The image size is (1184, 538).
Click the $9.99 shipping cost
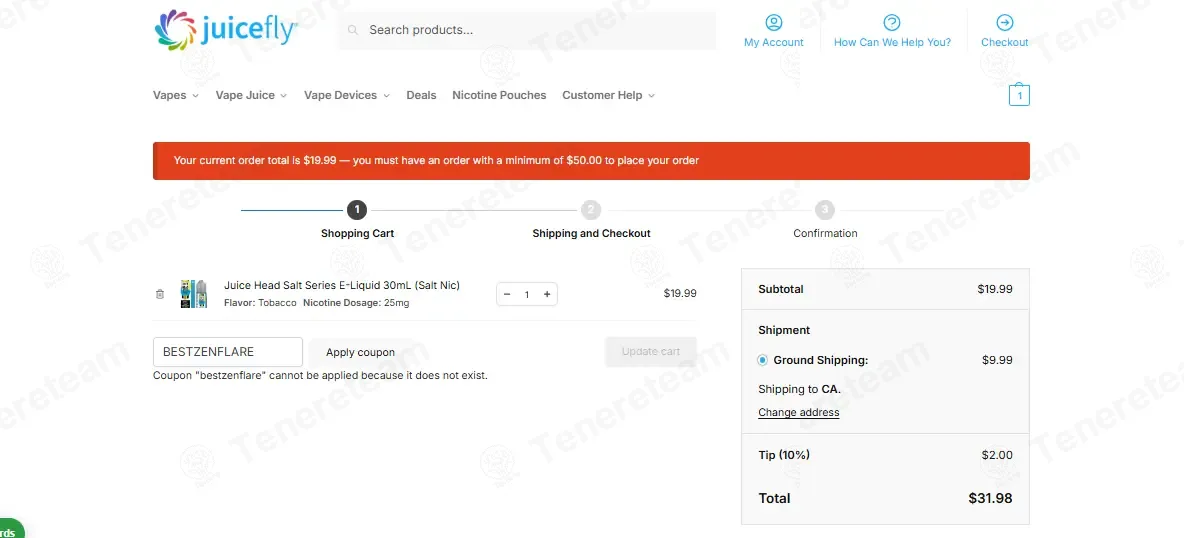tap(997, 360)
